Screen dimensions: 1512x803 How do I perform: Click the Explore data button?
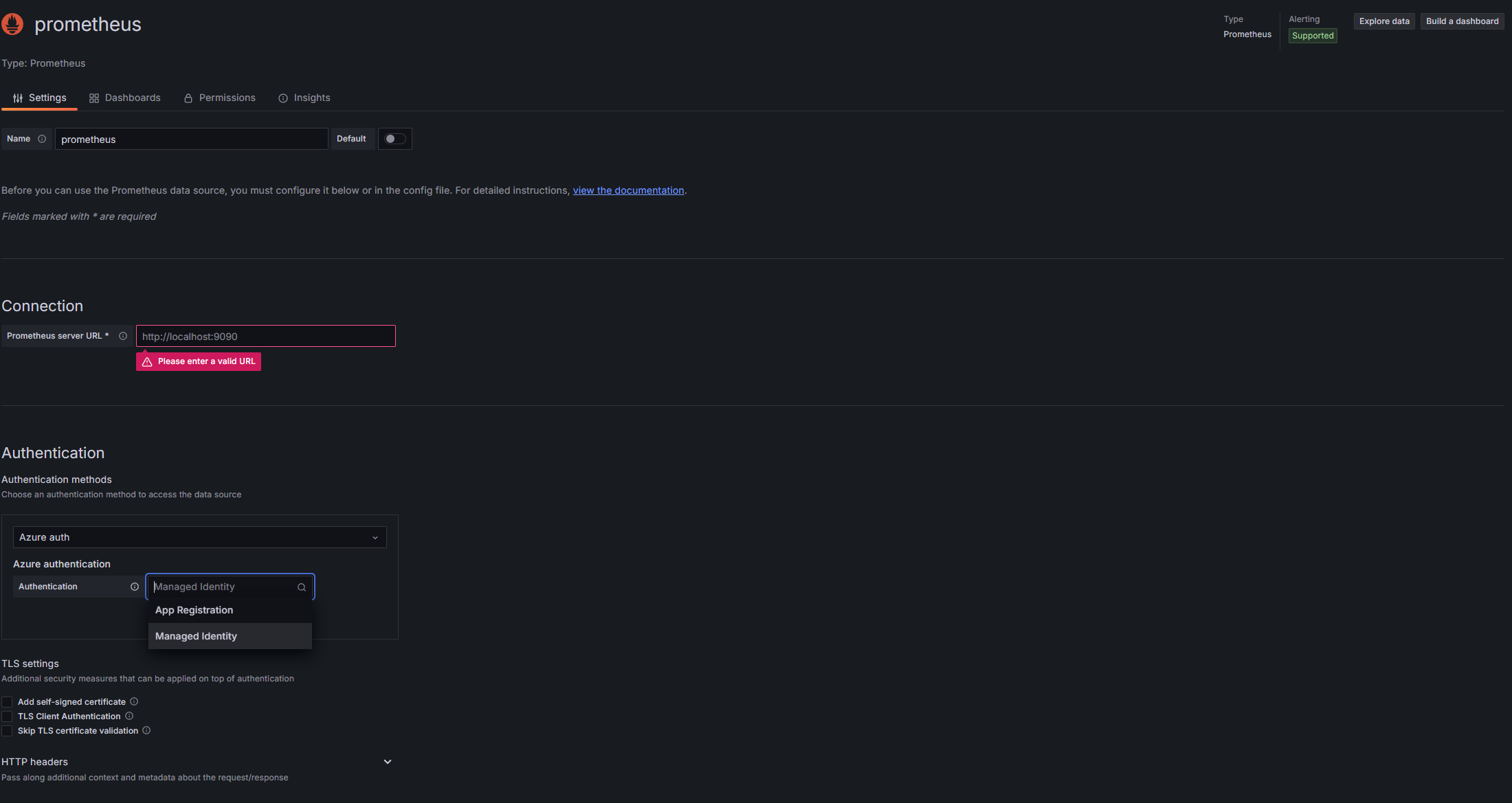pyautogui.click(x=1384, y=21)
